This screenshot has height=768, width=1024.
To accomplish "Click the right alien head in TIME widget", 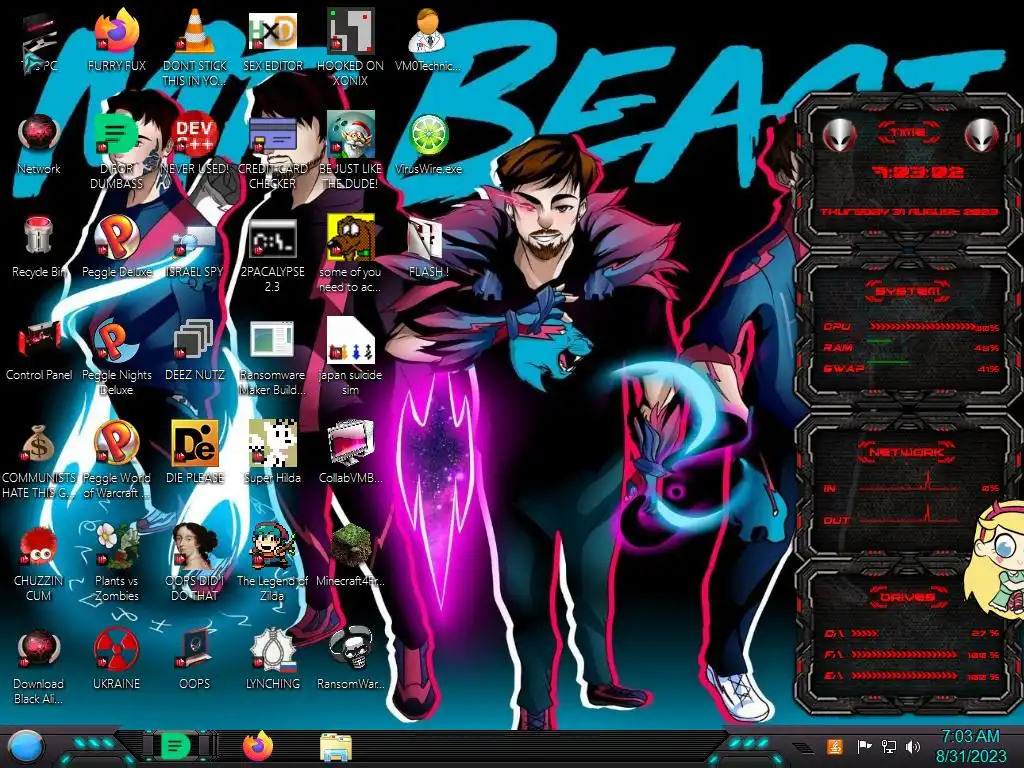I will click(981, 135).
